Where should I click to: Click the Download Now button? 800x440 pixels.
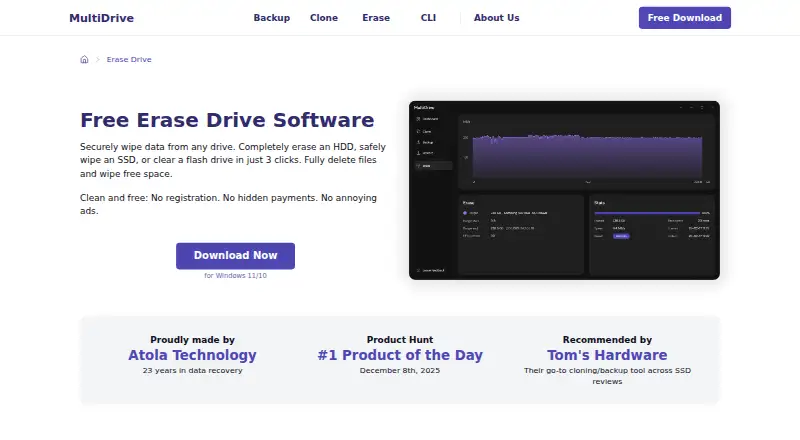pos(235,256)
